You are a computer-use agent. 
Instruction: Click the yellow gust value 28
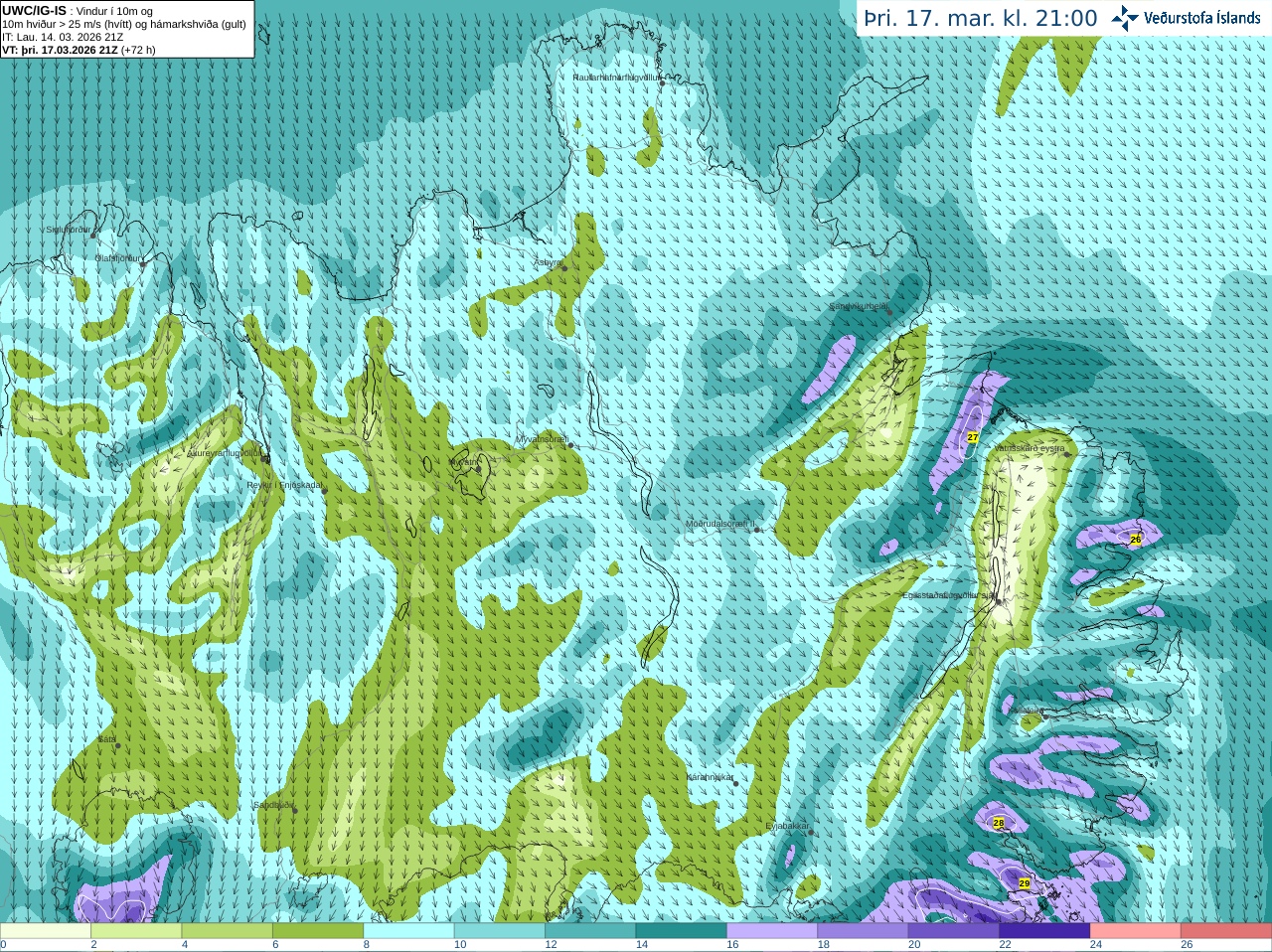point(999,823)
